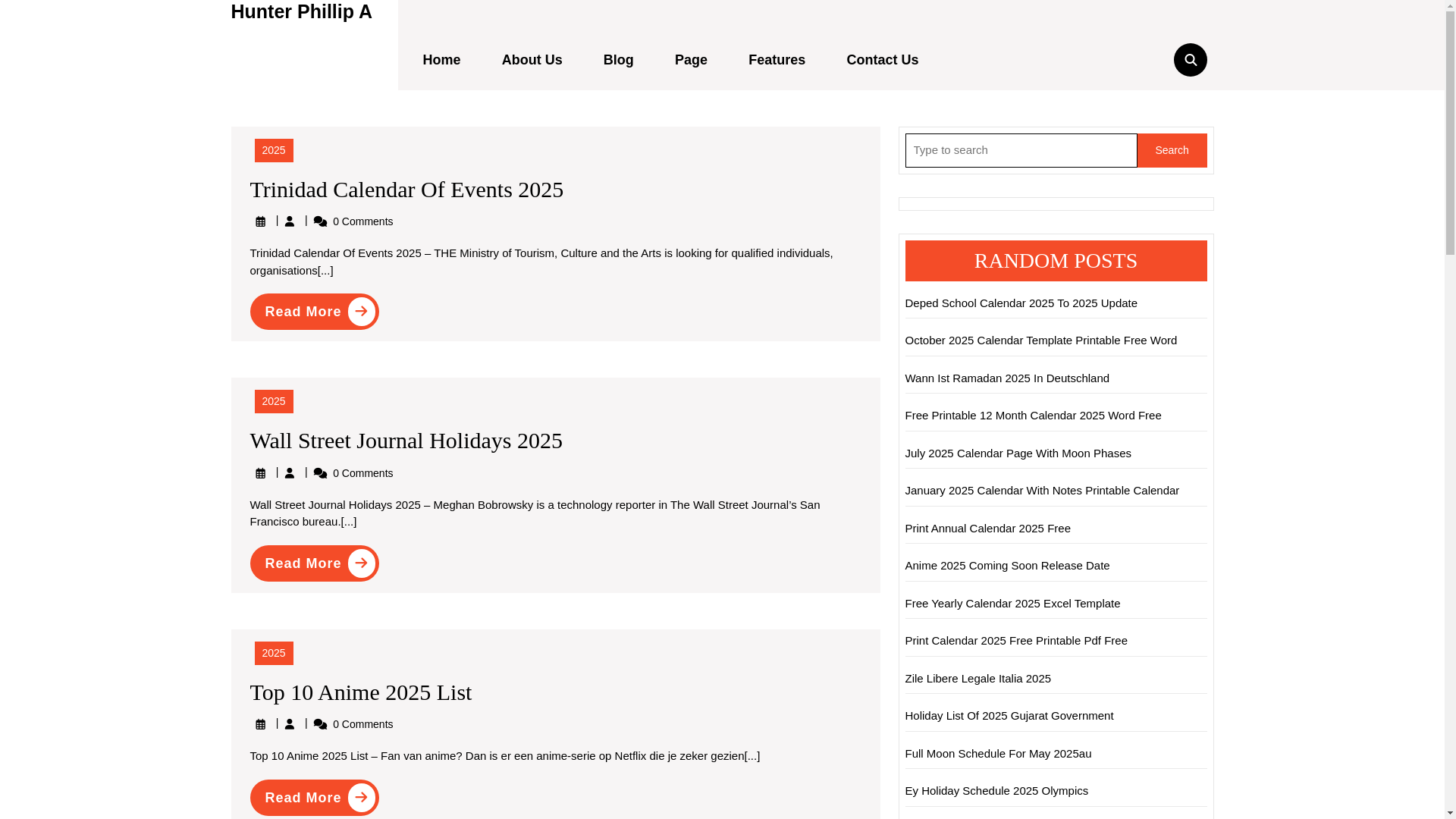Click calendar icon under Trinidad Calendar post
The image size is (1456, 819).
tap(261, 221)
